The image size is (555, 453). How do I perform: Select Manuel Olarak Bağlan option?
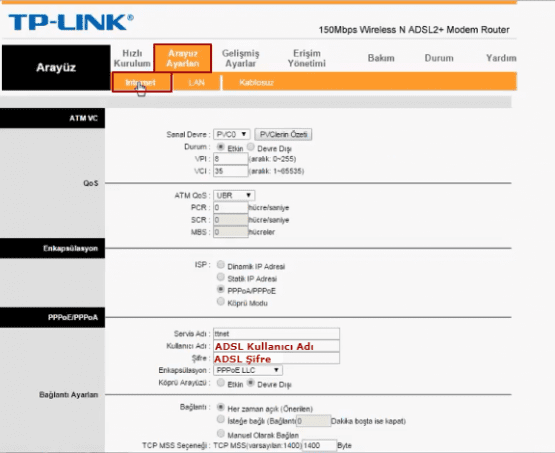pos(221,433)
